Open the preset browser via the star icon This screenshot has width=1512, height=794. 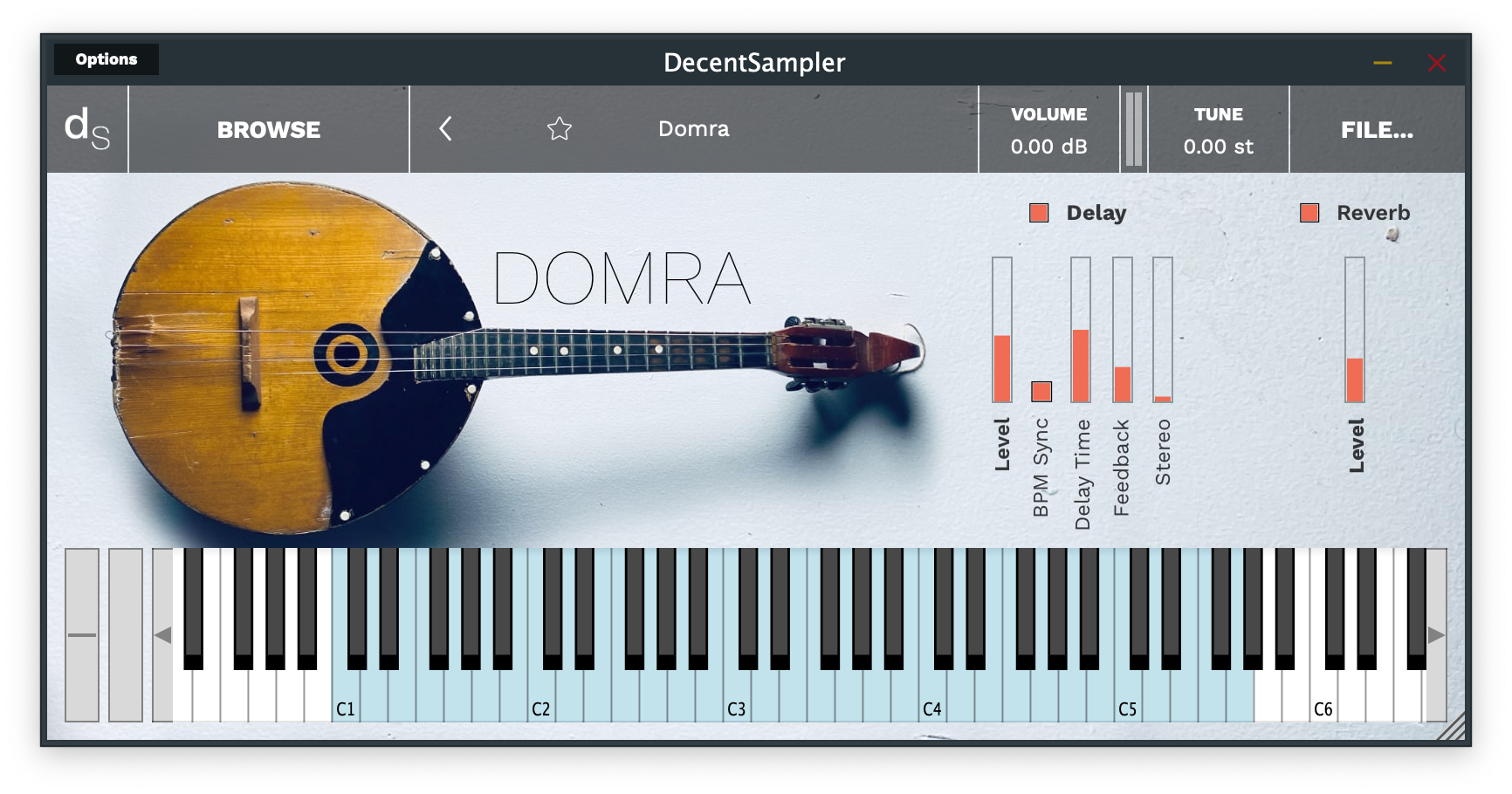tap(559, 128)
